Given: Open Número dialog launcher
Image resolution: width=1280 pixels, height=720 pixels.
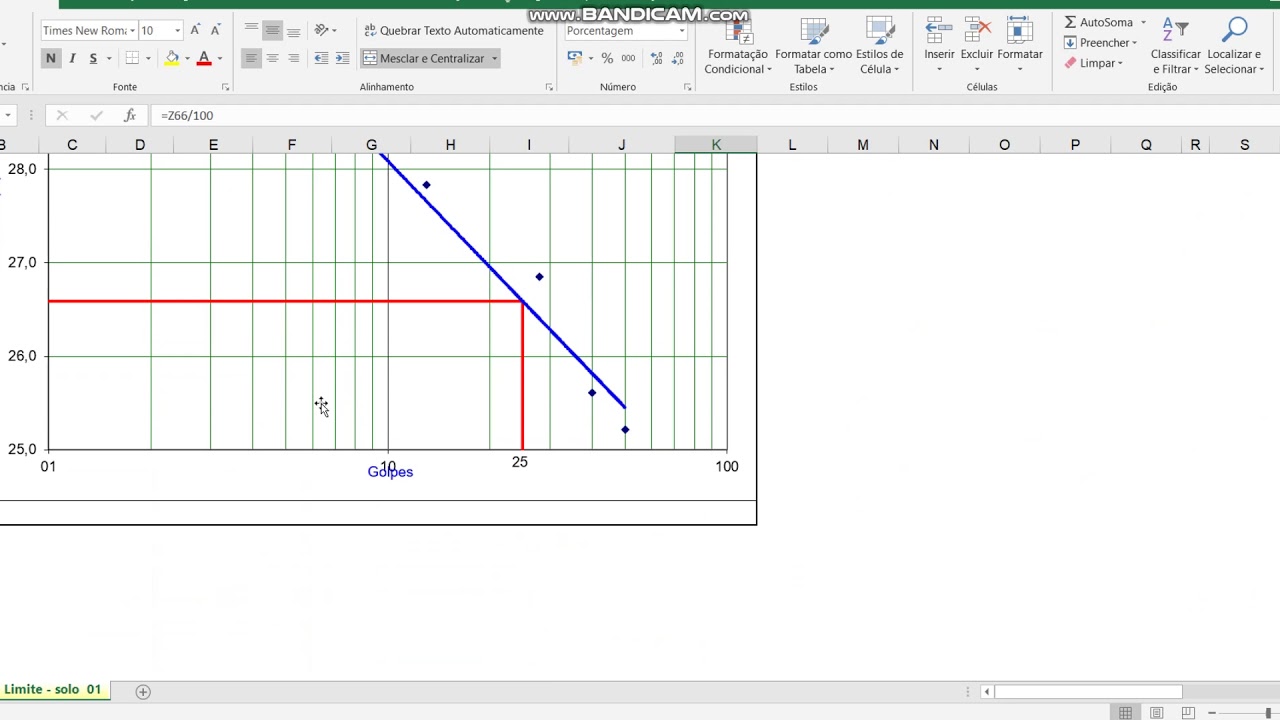Looking at the screenshot, I should pos(687,88).
